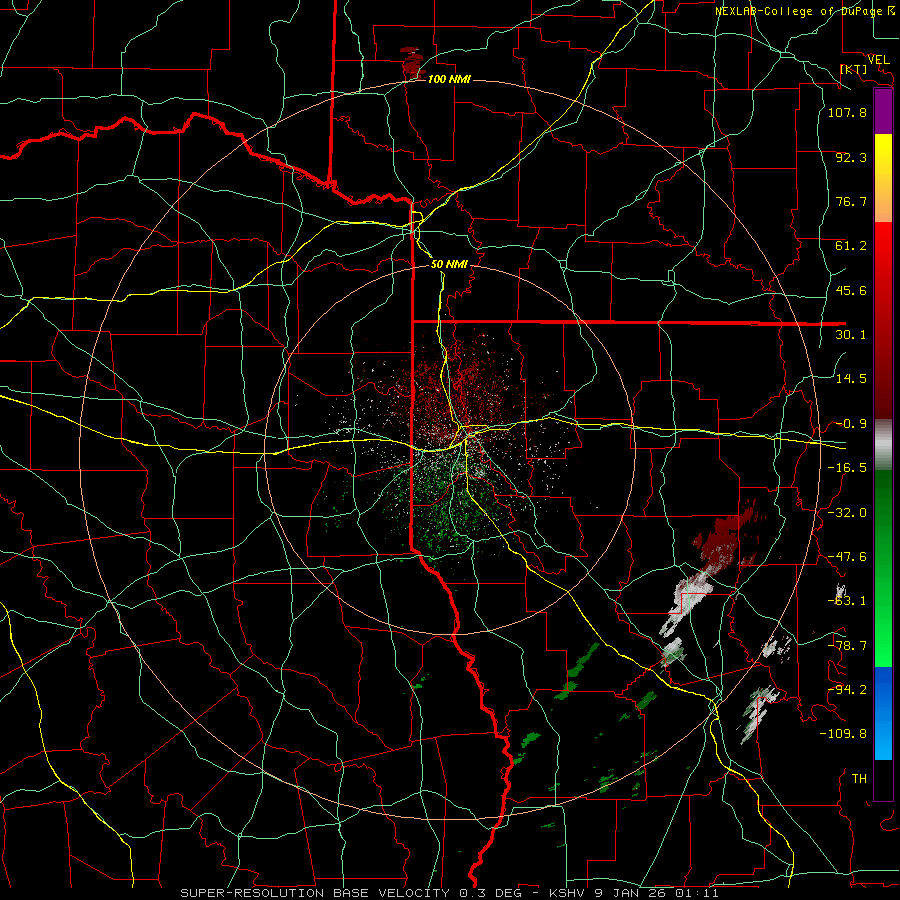This screenshot has width=900, height=900.
Task: Click the -78.7 velocity scale value
Action: click(x=847, y=645)
